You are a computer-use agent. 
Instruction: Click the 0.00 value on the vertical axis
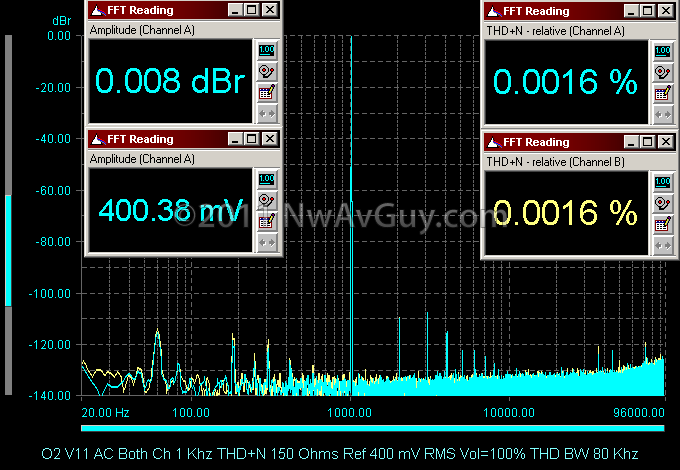click(59, 36)
